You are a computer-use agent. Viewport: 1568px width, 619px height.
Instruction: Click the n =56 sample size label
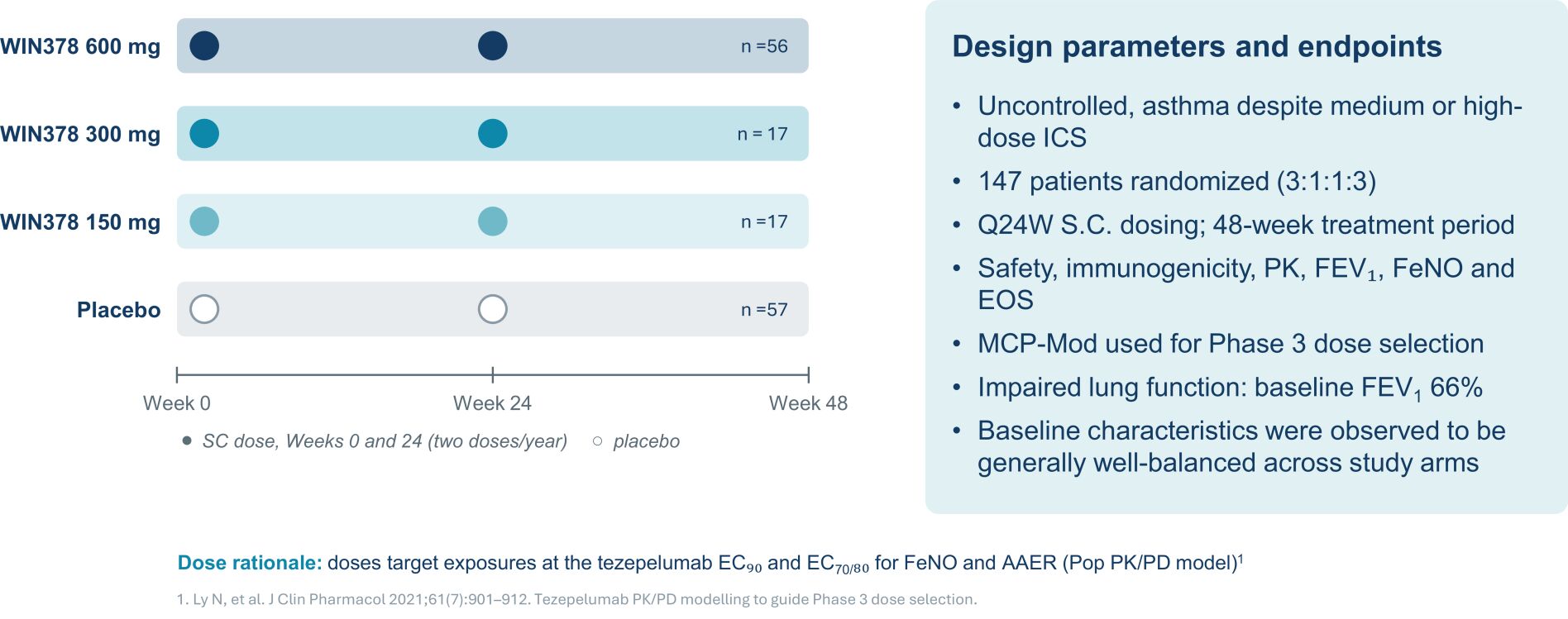point(764,46)
